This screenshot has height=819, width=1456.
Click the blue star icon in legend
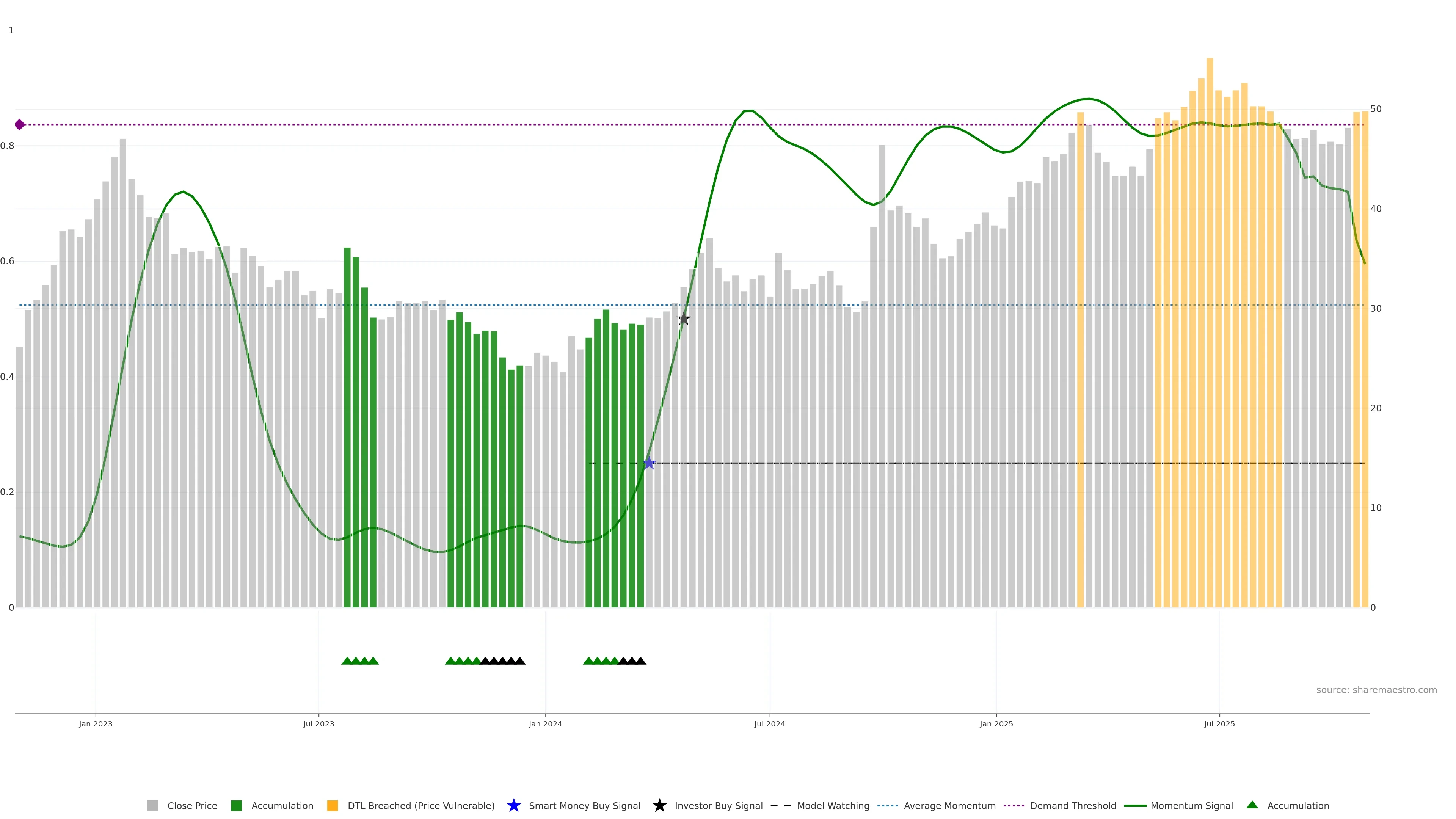(513, 805)
